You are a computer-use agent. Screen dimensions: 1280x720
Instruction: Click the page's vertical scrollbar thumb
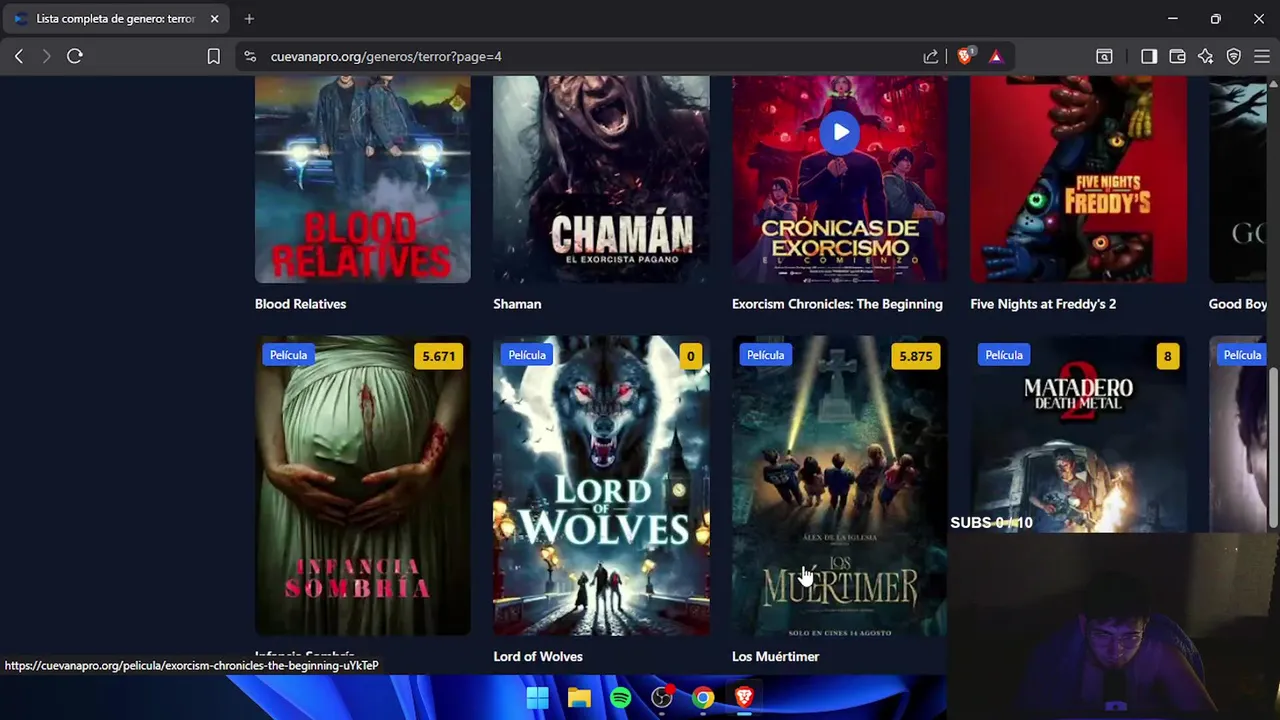point(1274,447)
